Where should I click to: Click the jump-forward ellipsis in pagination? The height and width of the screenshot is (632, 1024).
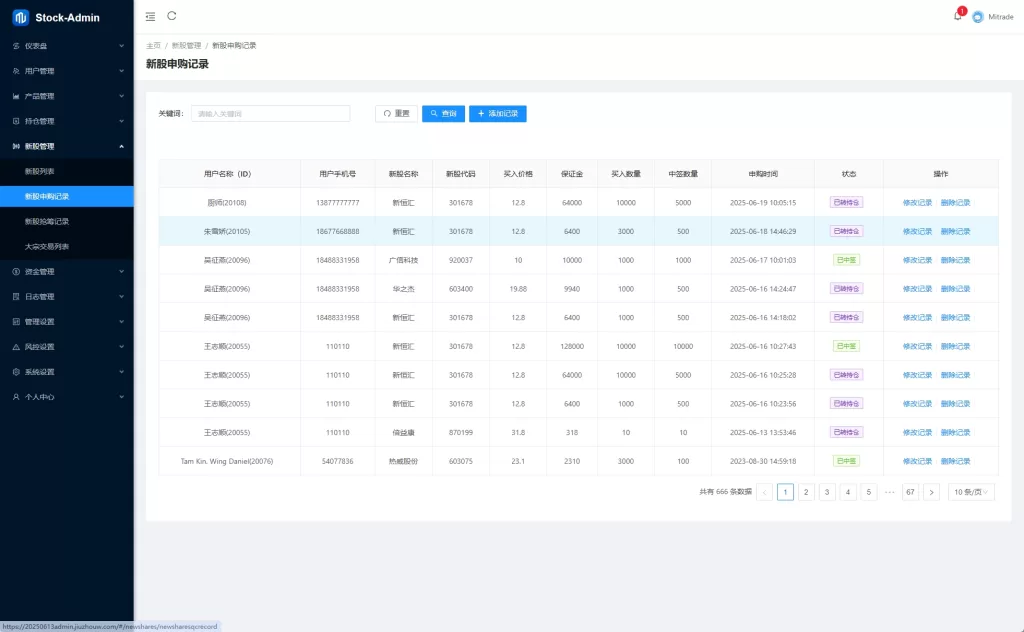point(889,492)
